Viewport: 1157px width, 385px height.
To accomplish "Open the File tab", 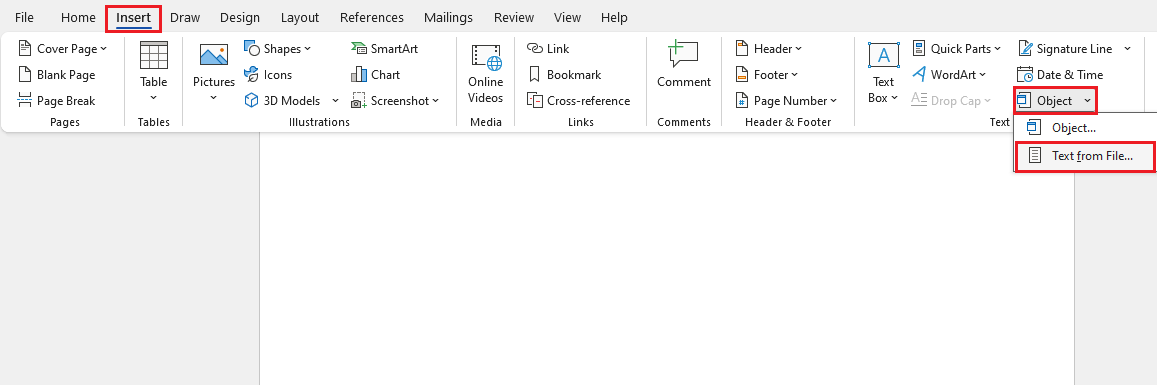I will tap(24, 18).
